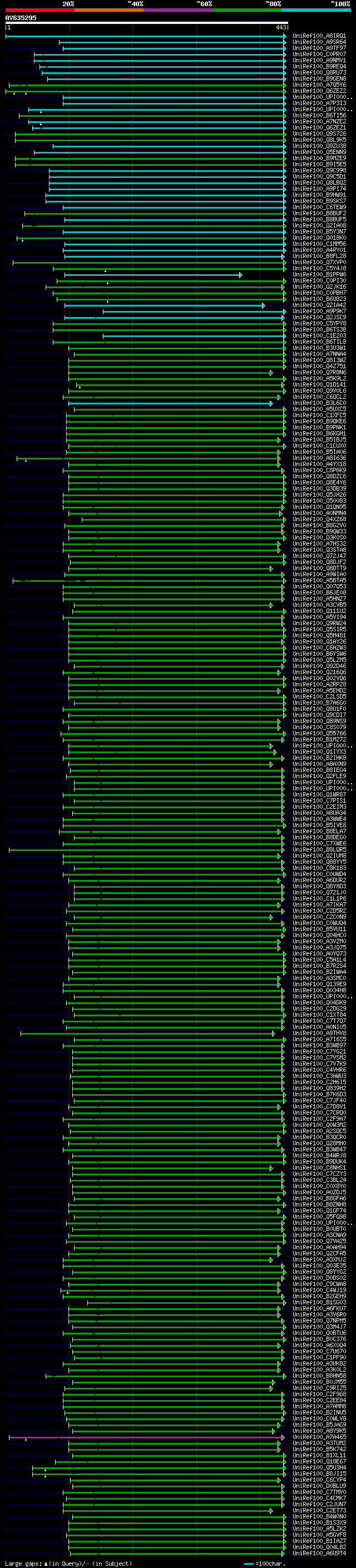Image resolution: width=356 pixels, height=1568 pixels.
Task: Click the cyan alignment bar for UniRef100_A8IRQ1
Action: click(x=146, y=37)
